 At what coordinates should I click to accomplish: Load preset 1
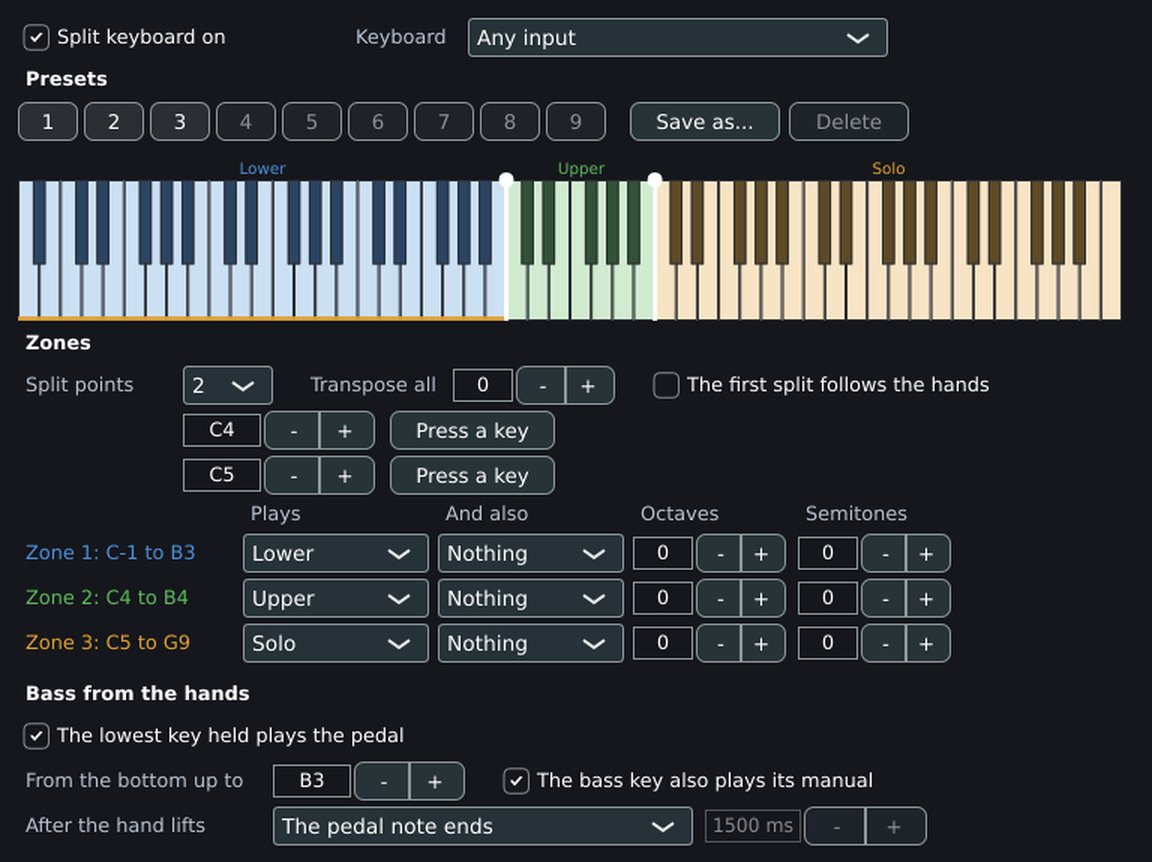[x=48, y=121]
